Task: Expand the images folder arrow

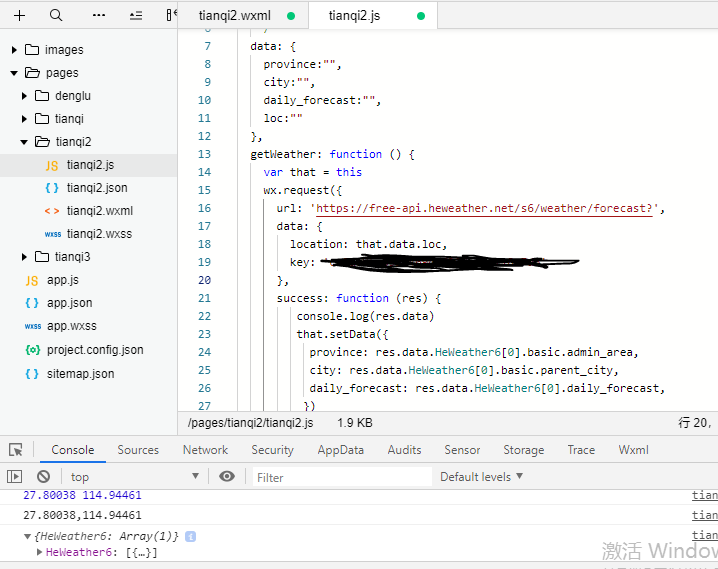Action: tap(14, 49)
